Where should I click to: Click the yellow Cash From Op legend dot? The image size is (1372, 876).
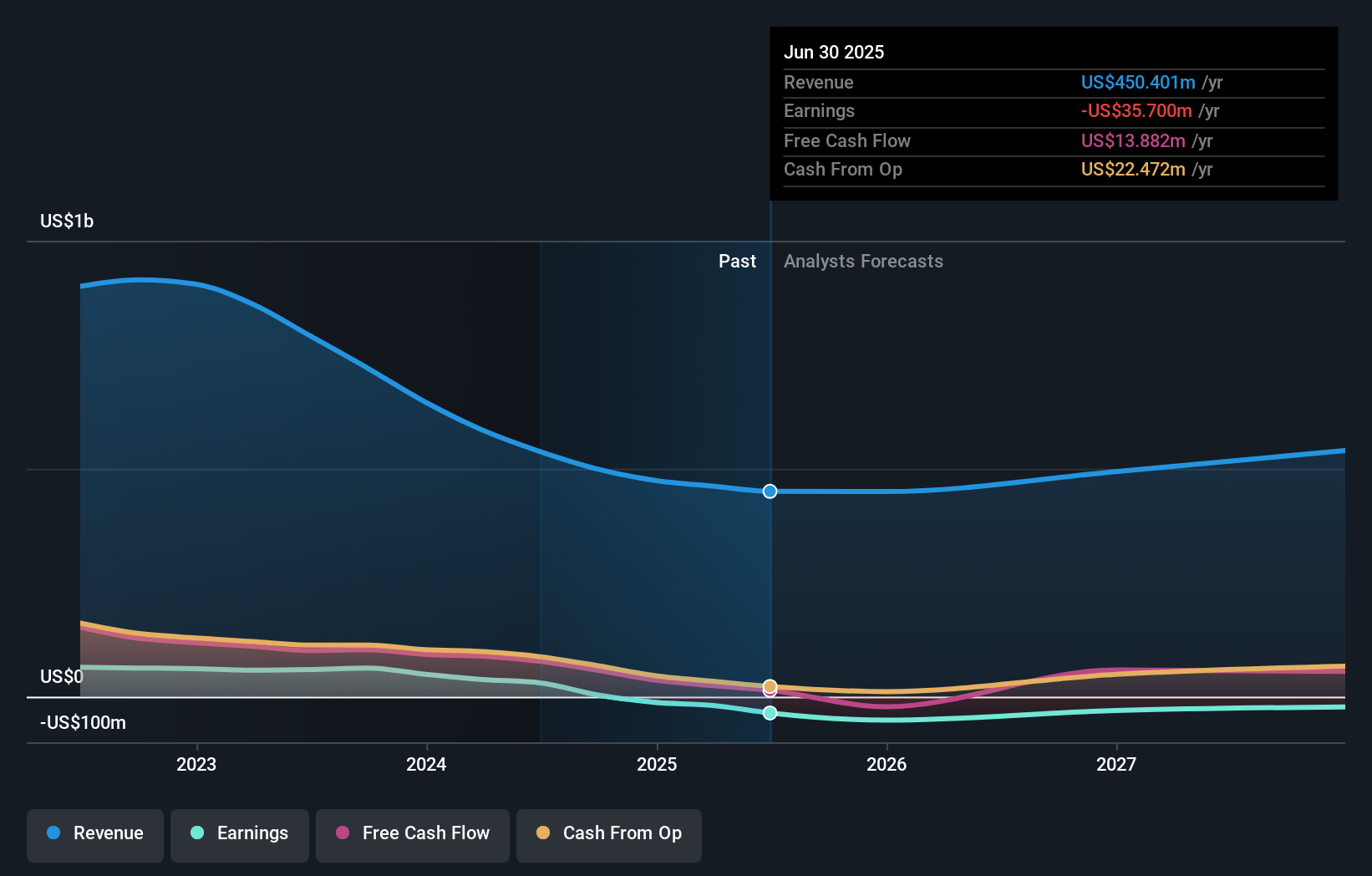coord(543,833)
